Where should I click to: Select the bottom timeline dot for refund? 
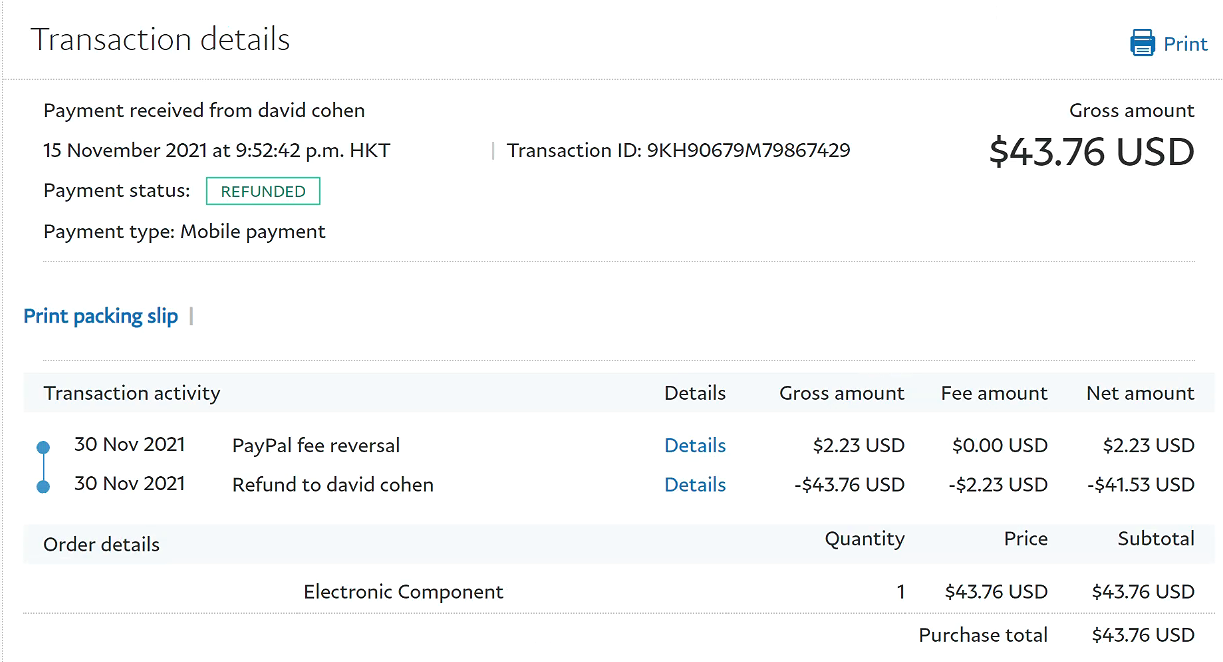click(x=43, y=487)
